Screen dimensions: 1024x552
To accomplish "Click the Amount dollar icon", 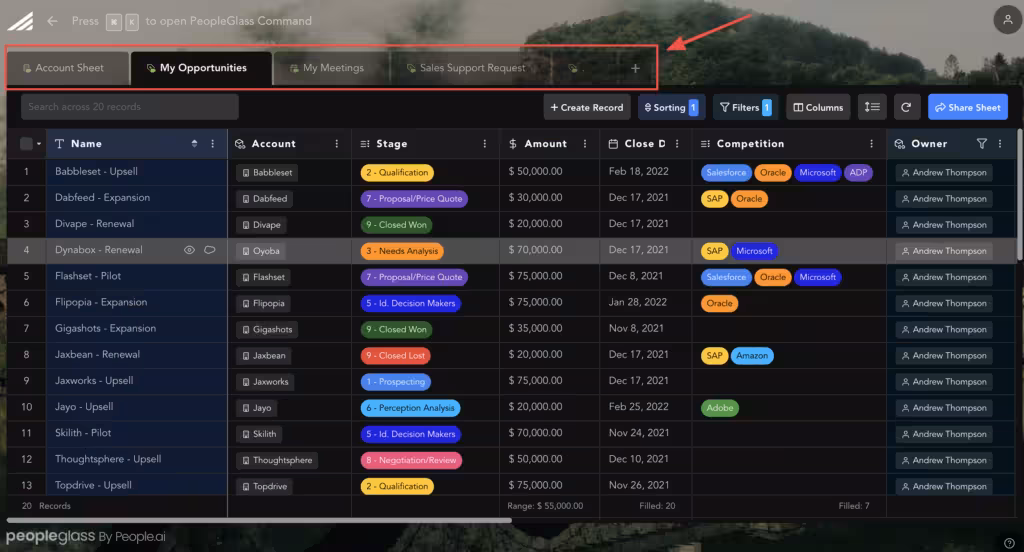I will [513, 144].
